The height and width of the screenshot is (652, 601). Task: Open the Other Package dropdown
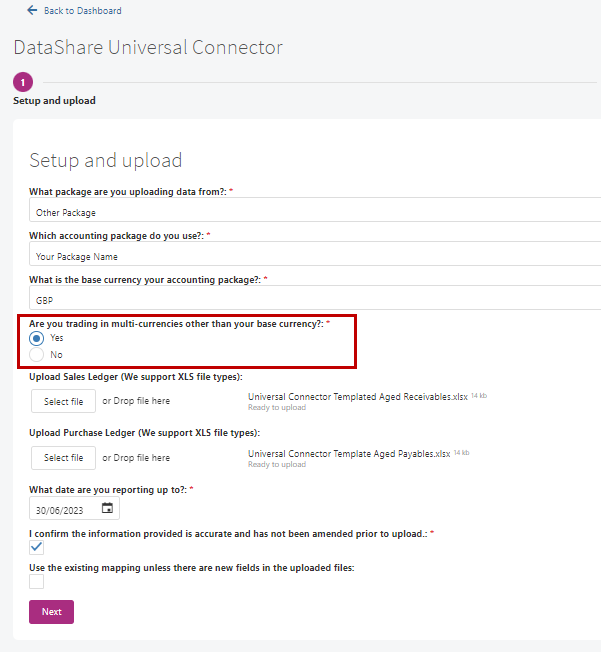tap(315, 210)
